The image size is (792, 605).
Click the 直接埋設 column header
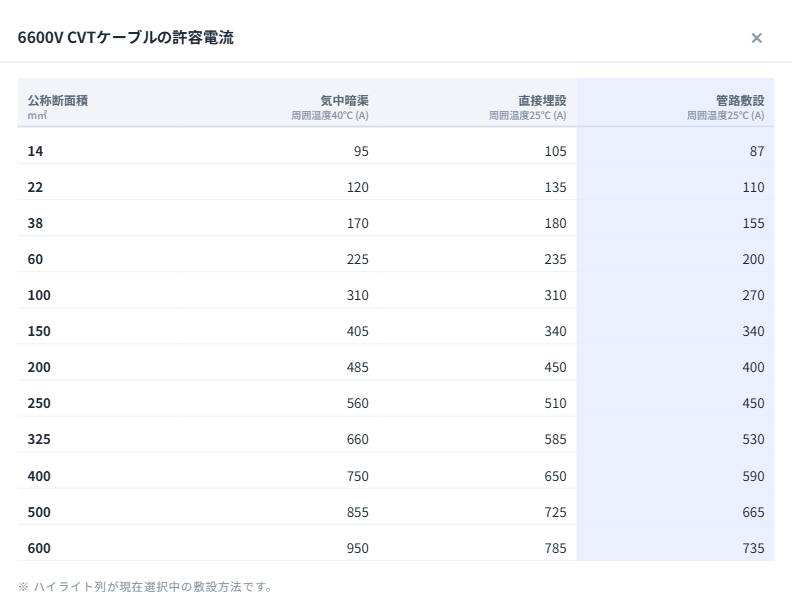click(542, 100)
